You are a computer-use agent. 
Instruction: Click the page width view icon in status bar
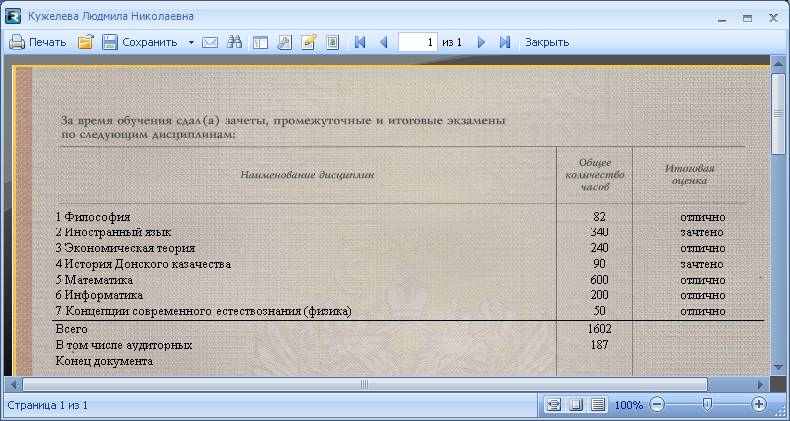point(554,404)
